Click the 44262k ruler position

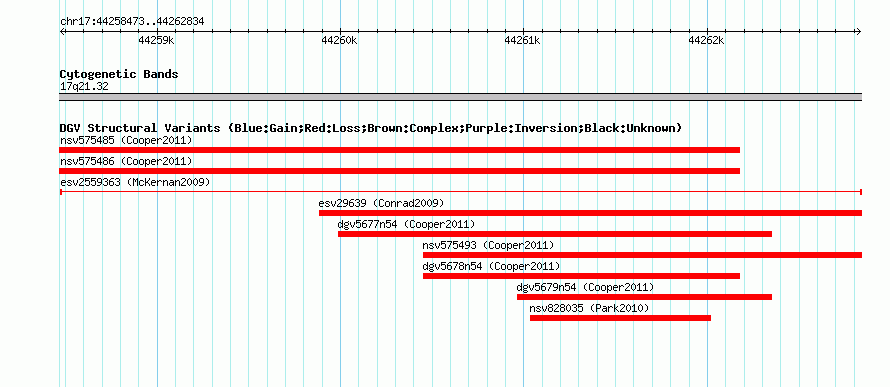pyautogui.click(x=707, y=40)
